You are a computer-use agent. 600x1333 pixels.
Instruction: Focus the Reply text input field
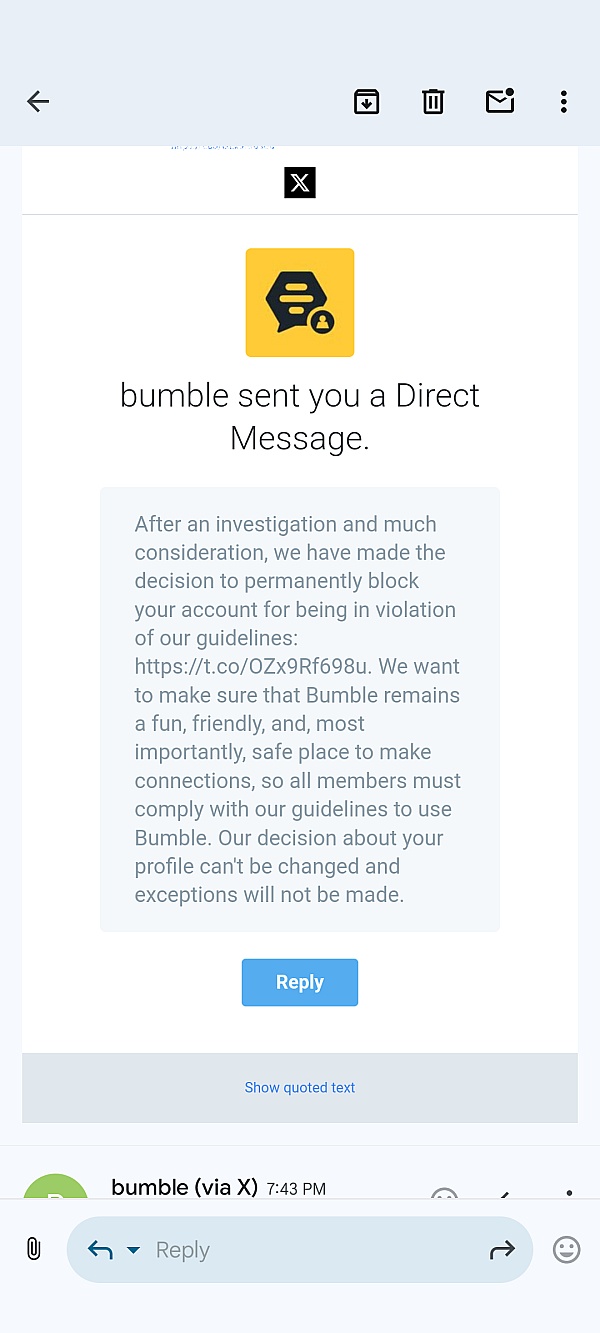pyautogui.click(x=300, y=1250)
